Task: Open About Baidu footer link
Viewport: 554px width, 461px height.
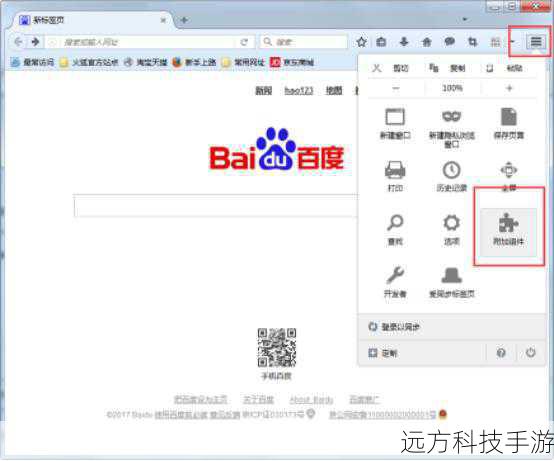Action: tap(311, 399)
